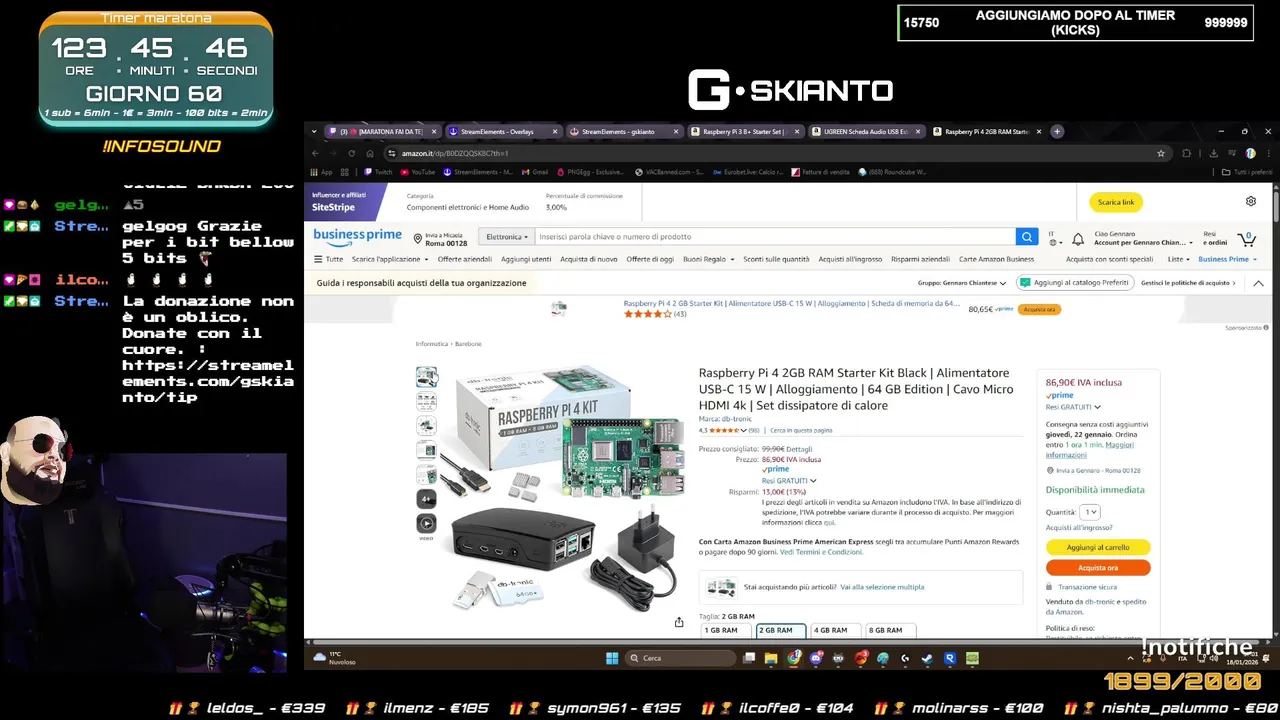This screenshot has height=720, width=1280.
Task: Open the Tutte hamburger menu
Action: tap(328, 259)
